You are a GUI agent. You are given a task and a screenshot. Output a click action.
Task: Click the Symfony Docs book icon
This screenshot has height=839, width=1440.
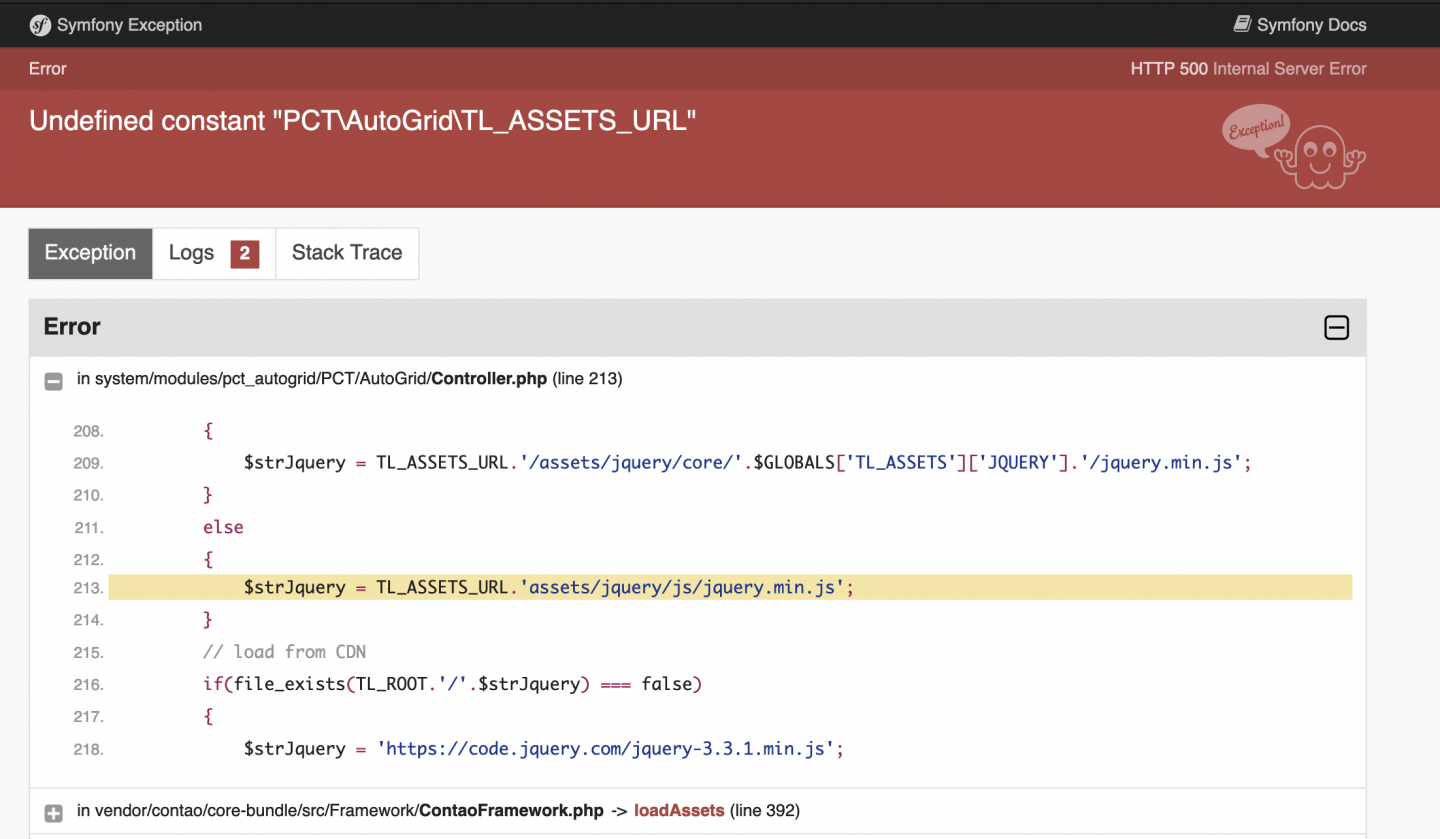(x=1242, y=24)
